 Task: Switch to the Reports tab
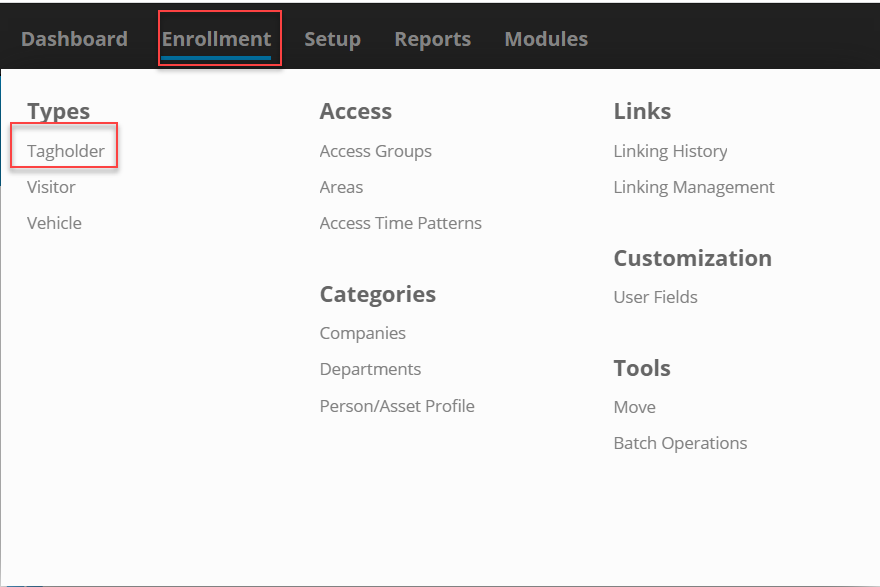point(433,40)
